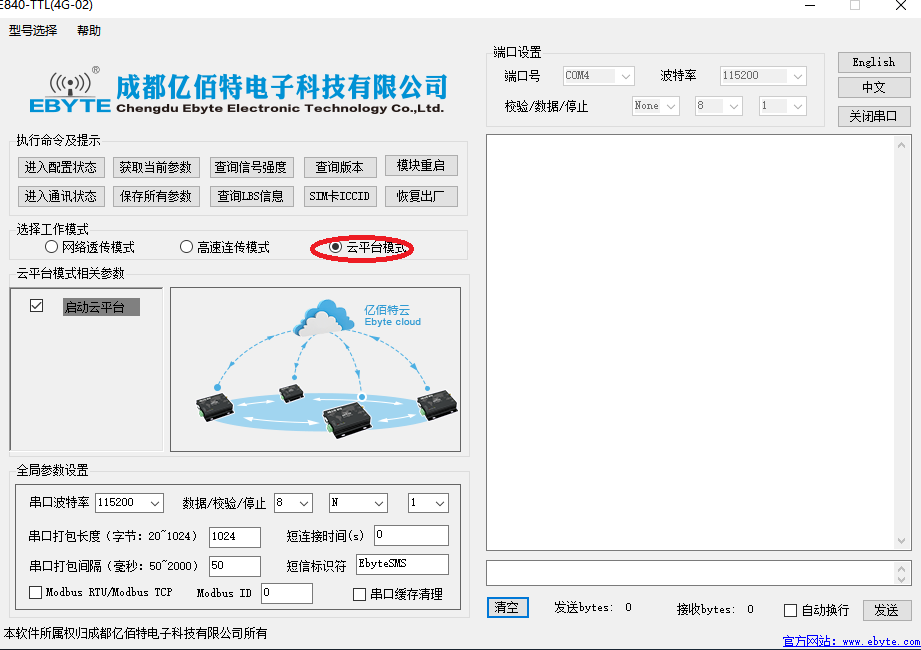Select the 高速连传模式 radio button
The width and height of the screenshot is (921, 650).
click(x=186, y=246)
